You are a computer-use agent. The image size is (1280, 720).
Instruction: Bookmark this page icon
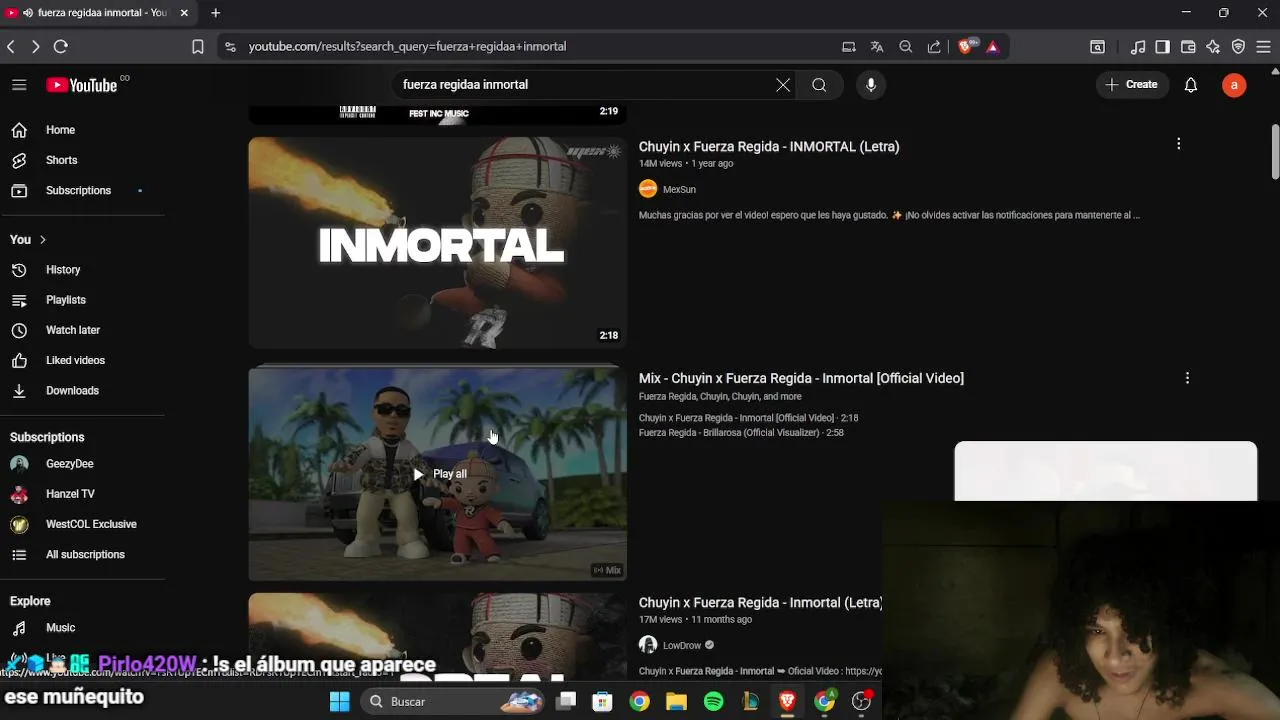tap(198, 47)
